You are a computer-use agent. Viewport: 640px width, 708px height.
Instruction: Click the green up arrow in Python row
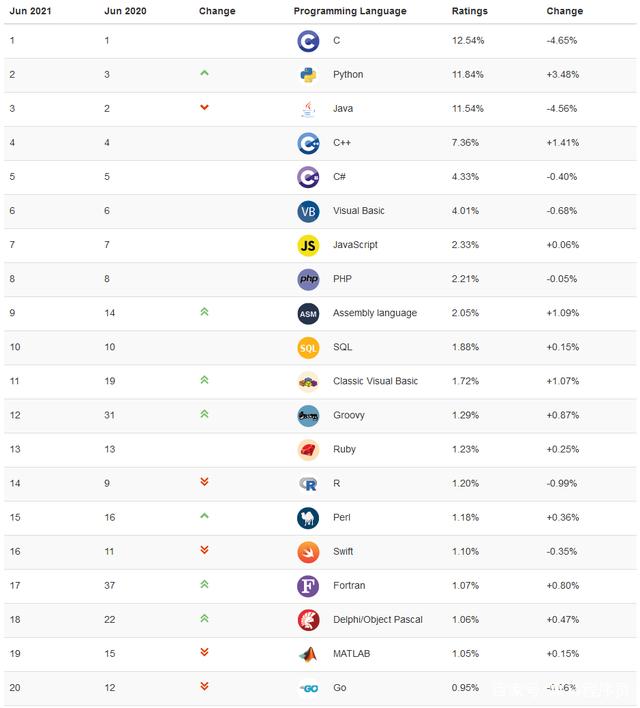[x=204, y=73]
